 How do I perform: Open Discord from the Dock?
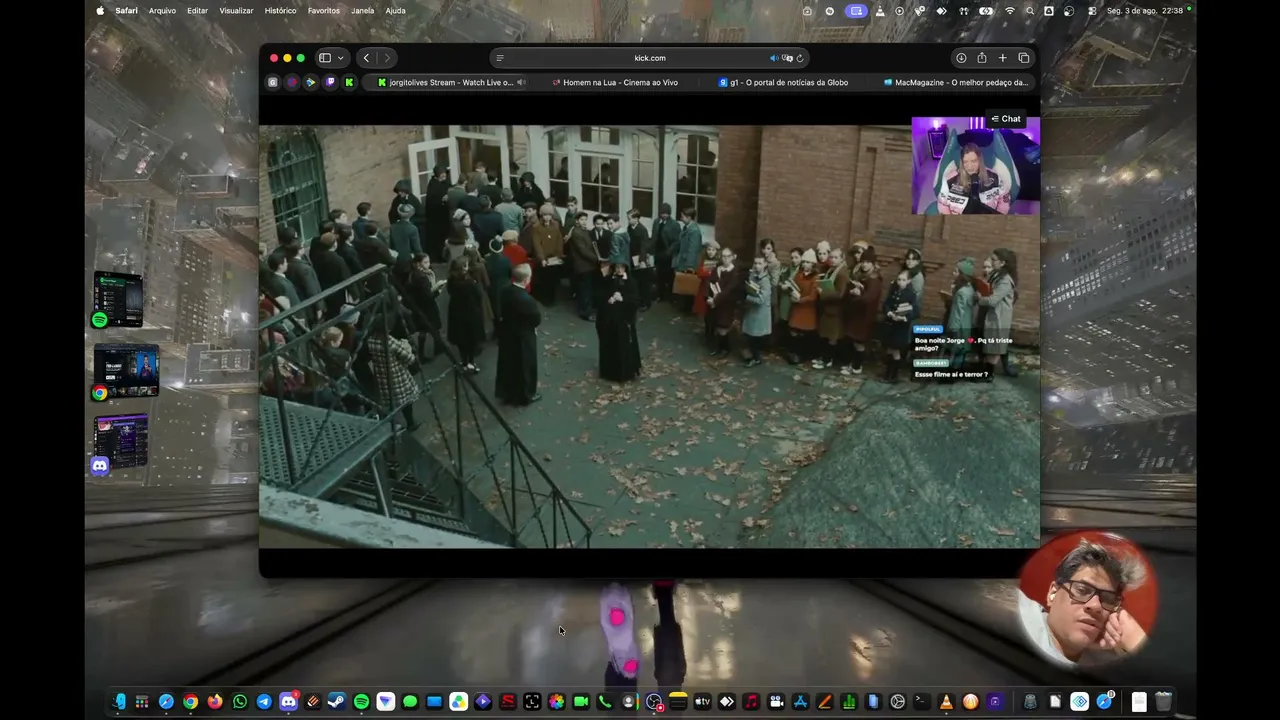[288, 702]
